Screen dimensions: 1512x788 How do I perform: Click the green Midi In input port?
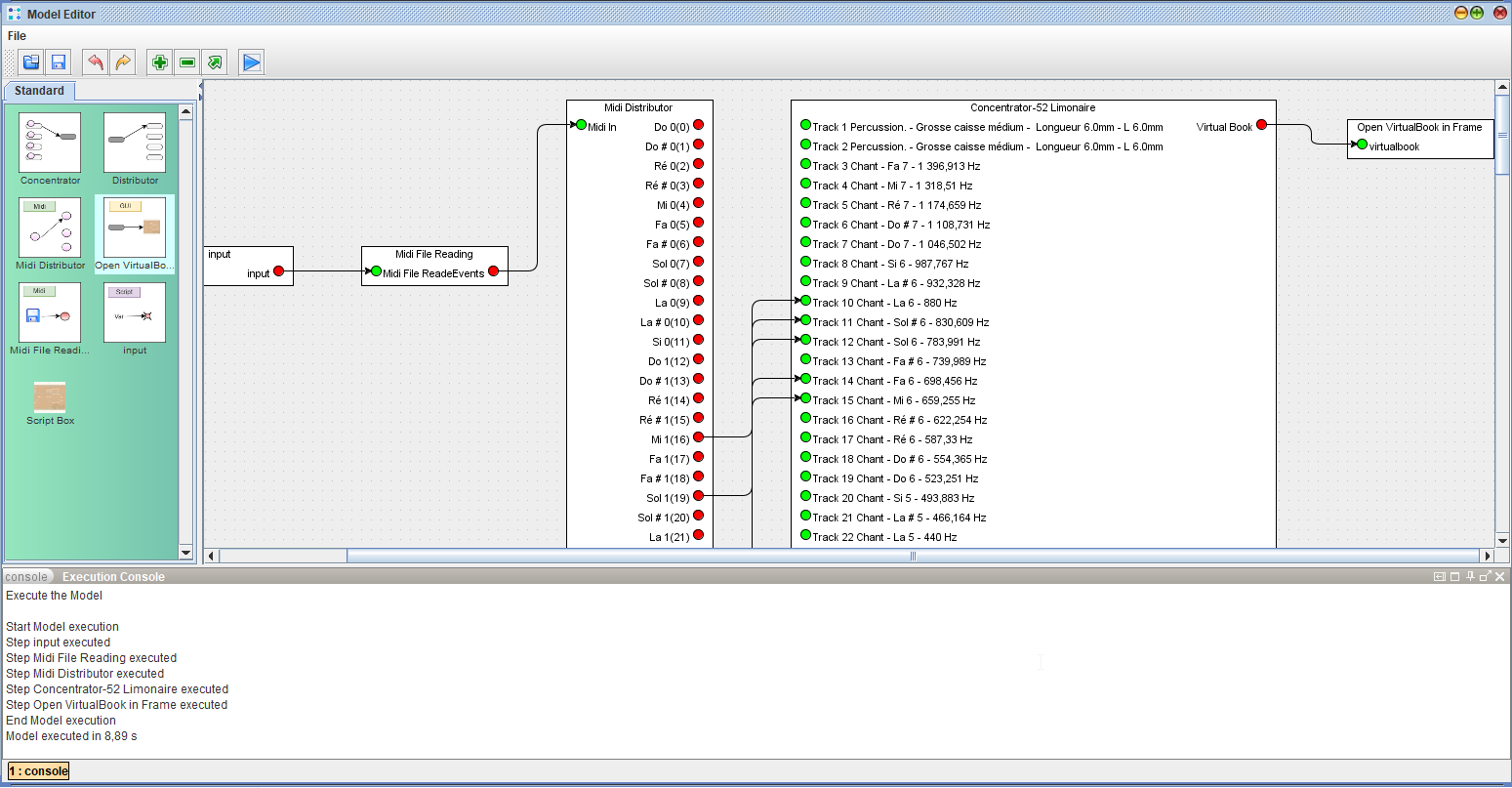pos(581,125)
